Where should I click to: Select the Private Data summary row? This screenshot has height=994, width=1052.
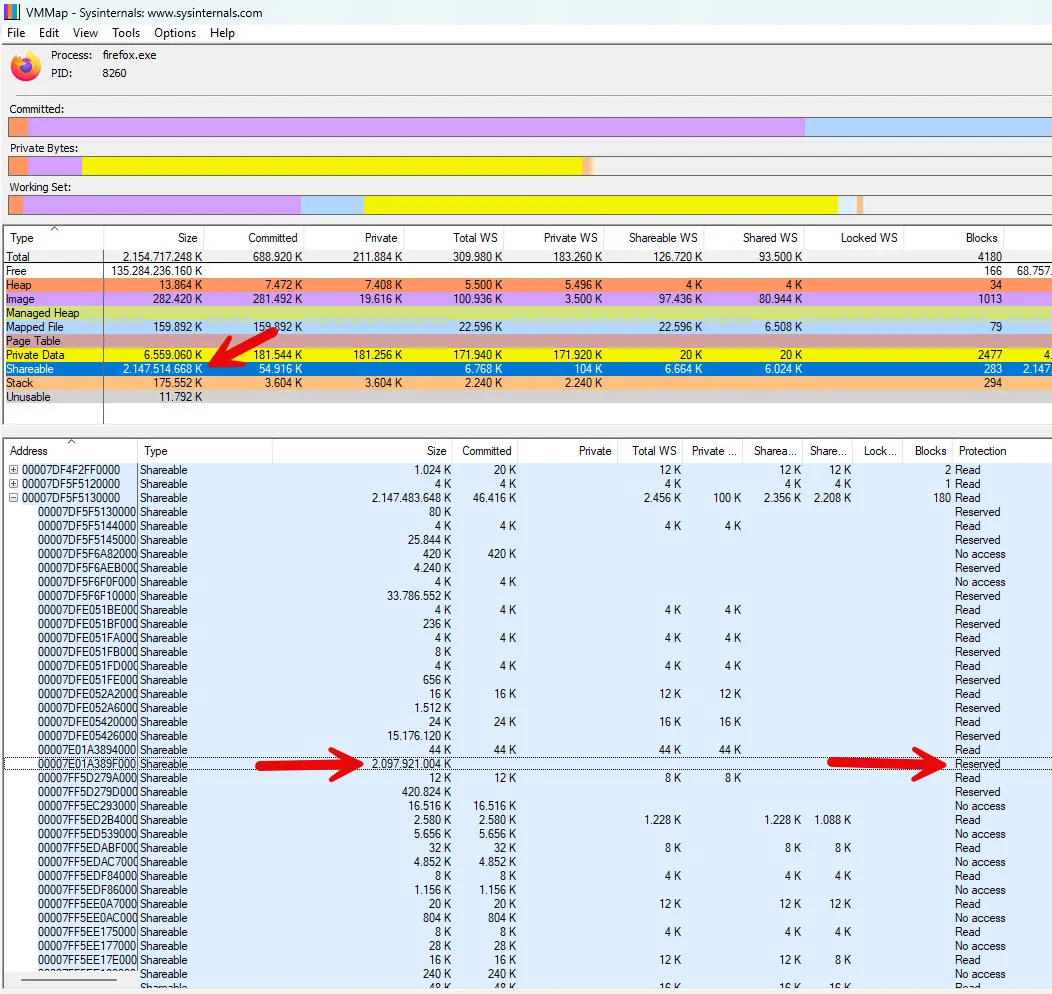[x=528, y=355]
